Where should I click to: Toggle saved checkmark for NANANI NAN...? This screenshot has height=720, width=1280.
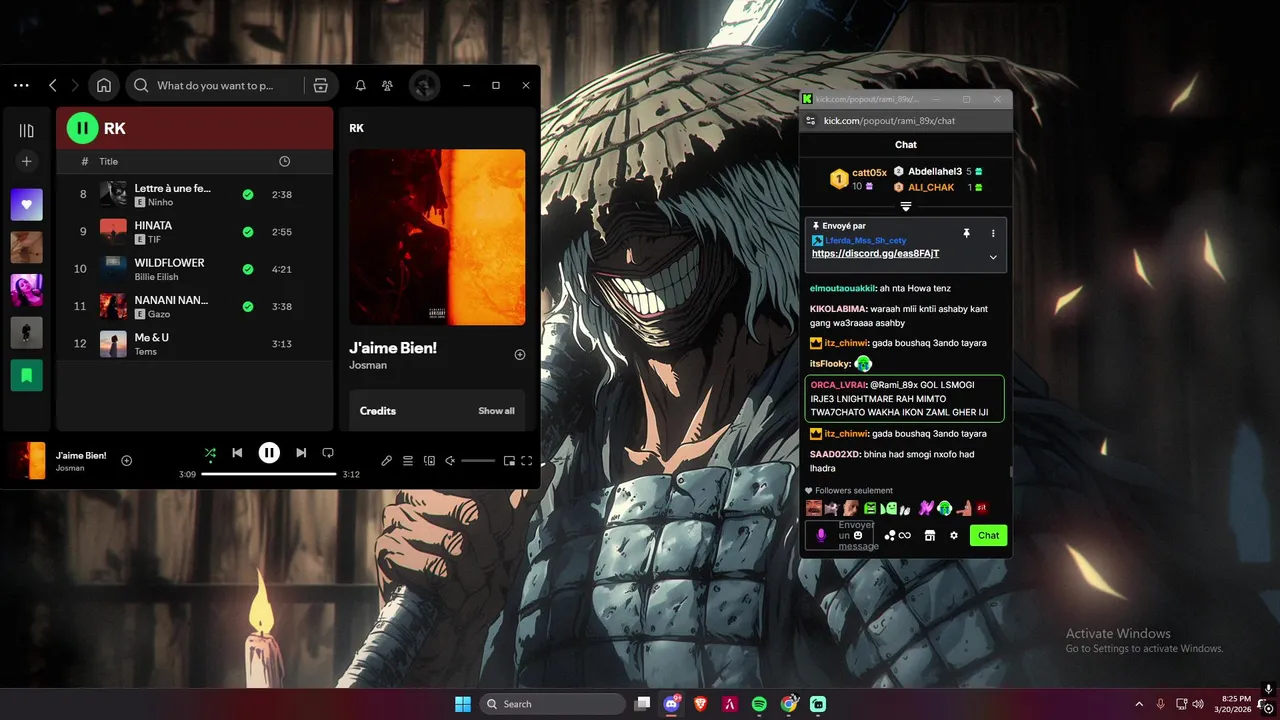pyautogui.click(x=247, y=306)
